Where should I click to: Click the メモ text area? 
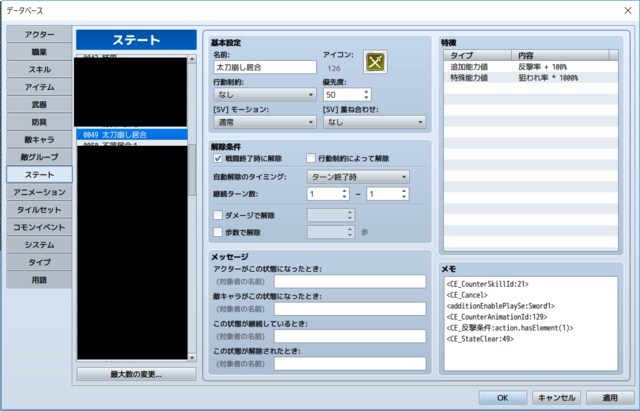pos(531,324)
